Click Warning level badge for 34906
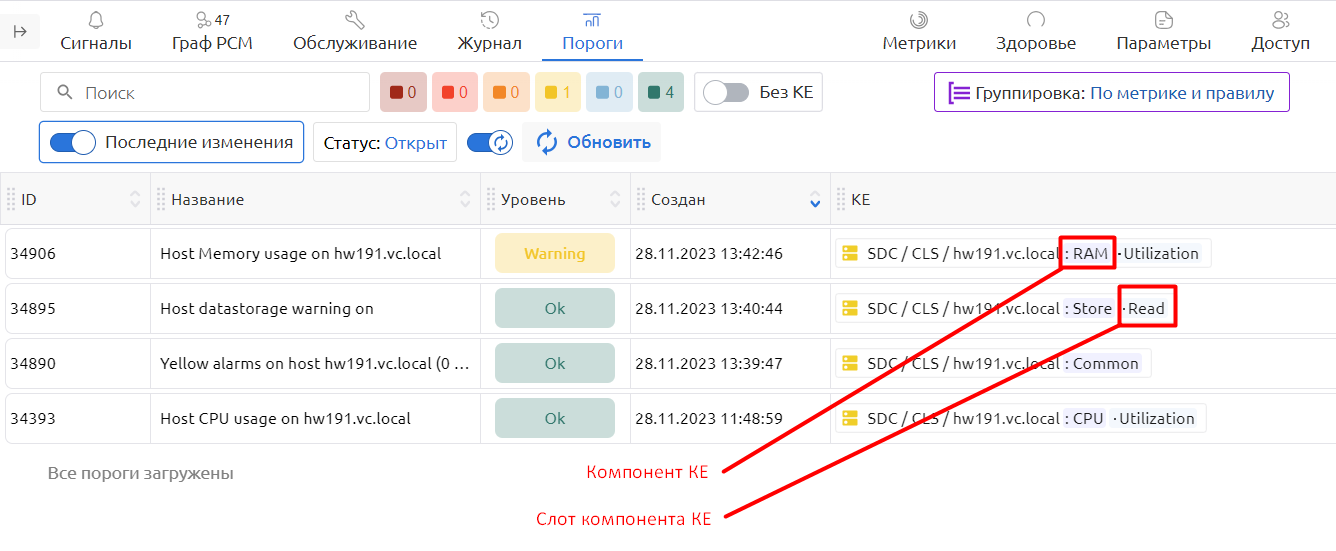This screenshot has width=1336, height=551. pos(555,254)
